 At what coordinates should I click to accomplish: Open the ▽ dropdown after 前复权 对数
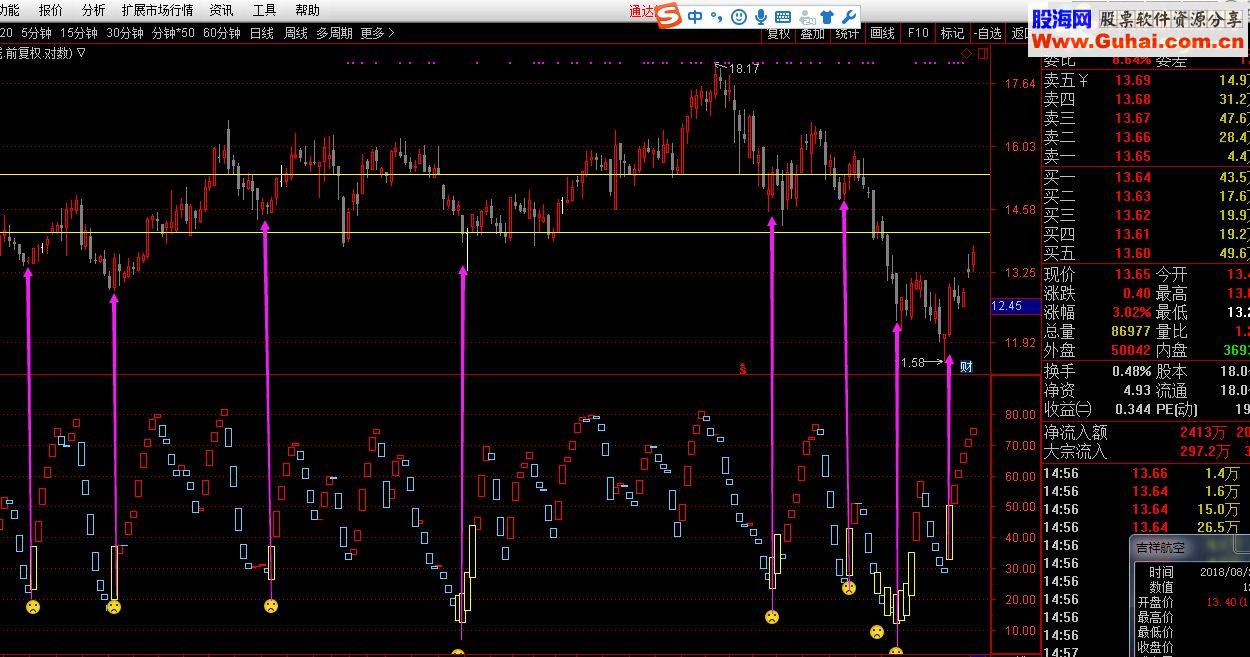coord(81,52)
